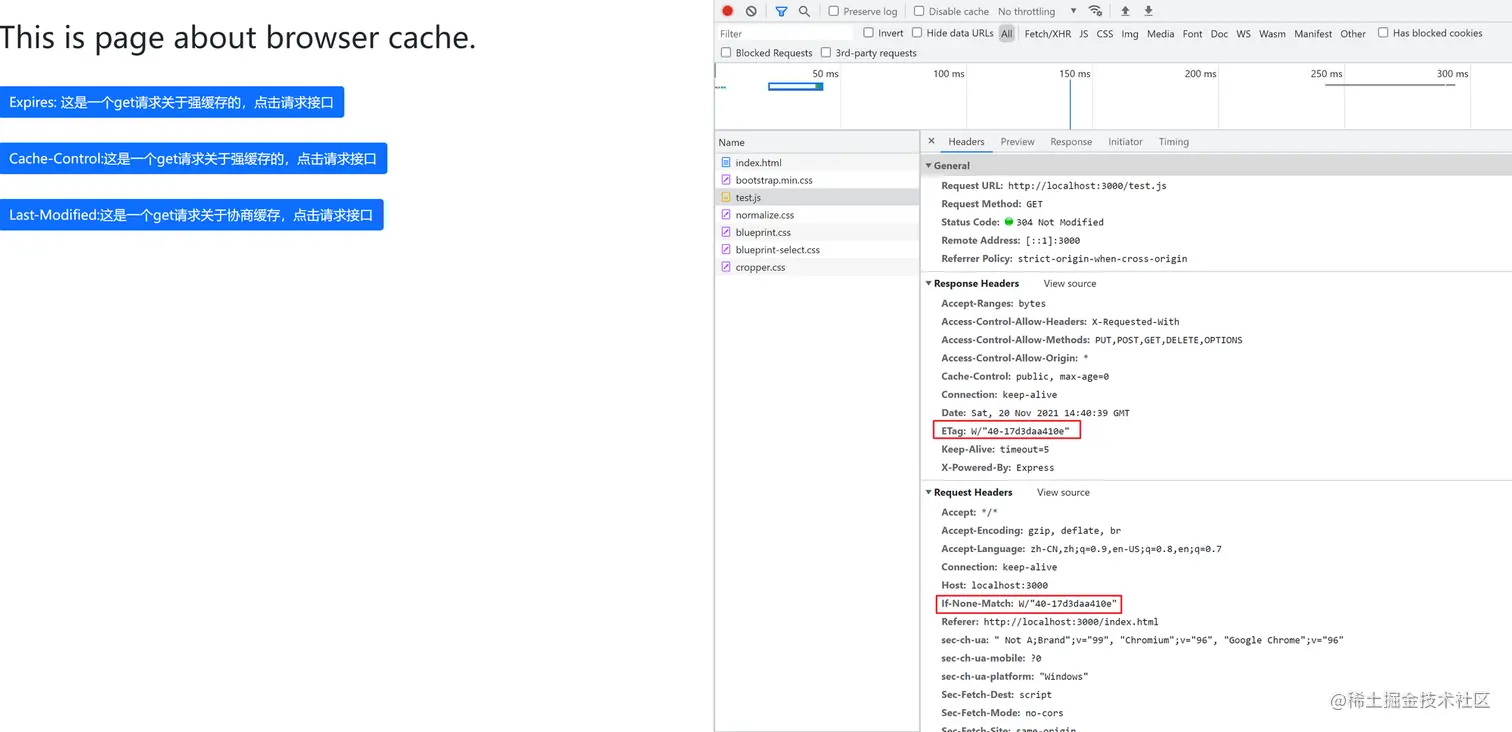View source of Response Headers
This screenshot has width=1512, height=732.
tap(1070, 284)
